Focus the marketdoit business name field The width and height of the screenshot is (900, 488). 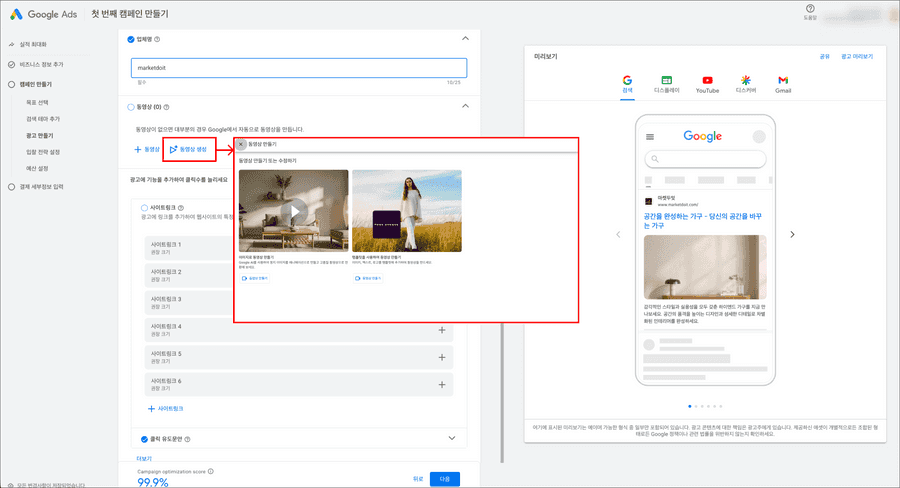click(x=299, y=68)
